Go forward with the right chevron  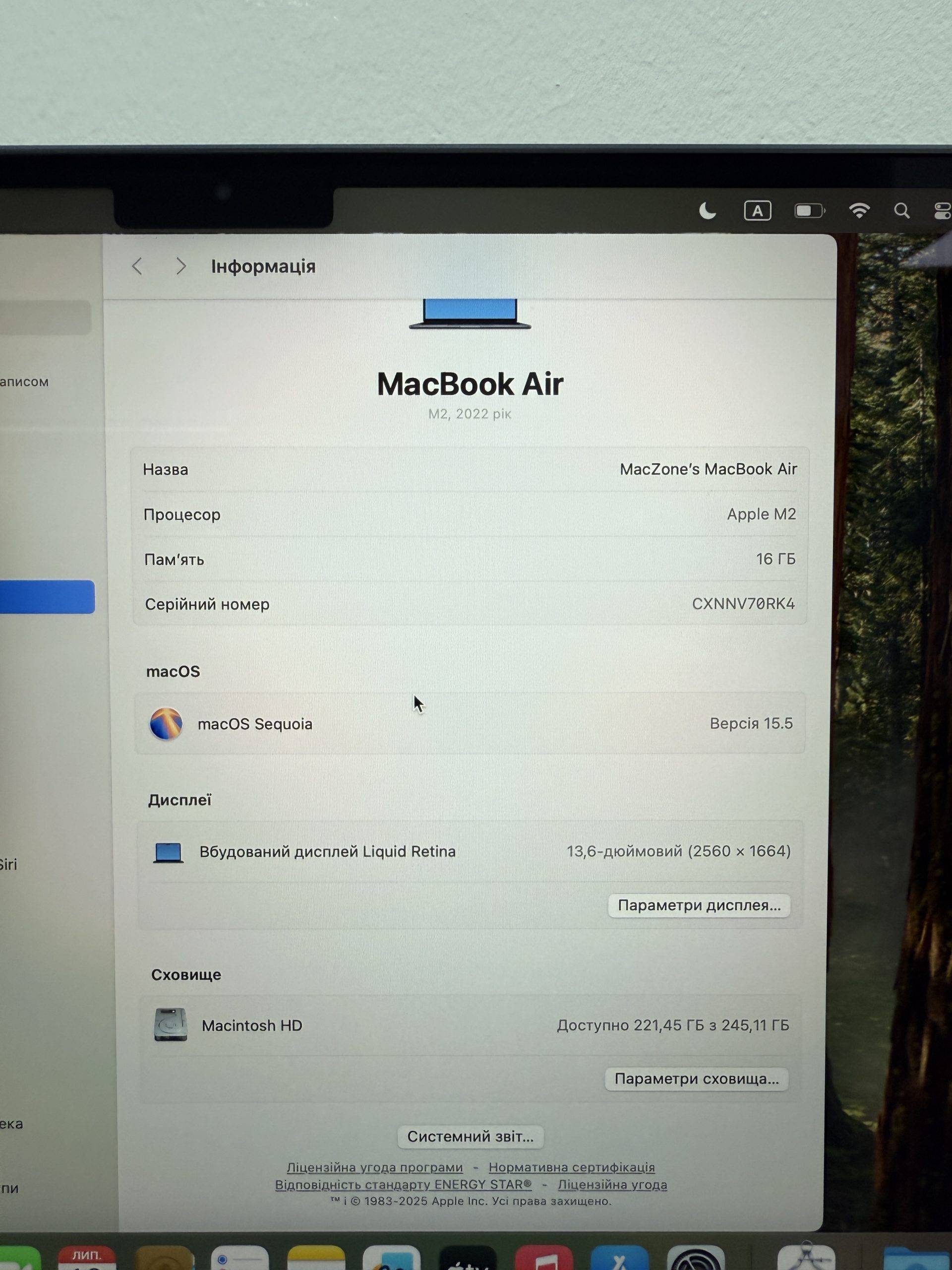[181, 266]
